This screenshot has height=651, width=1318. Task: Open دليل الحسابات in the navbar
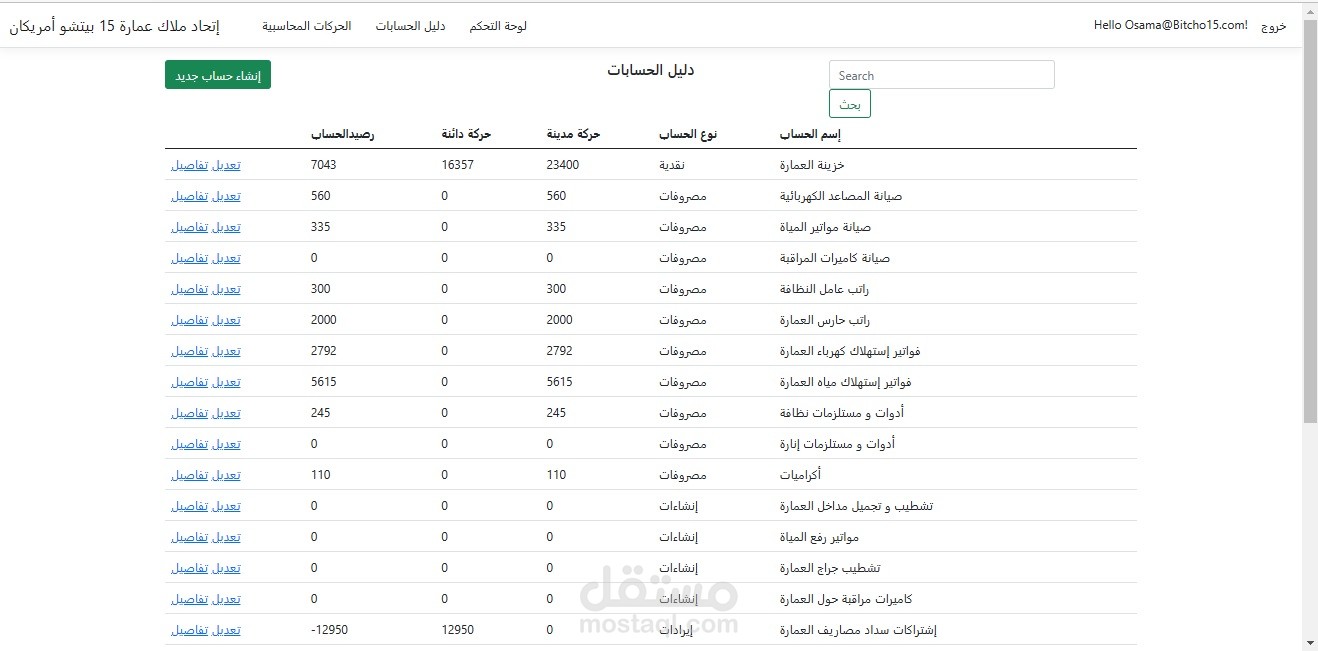click(x=411, y=26)
